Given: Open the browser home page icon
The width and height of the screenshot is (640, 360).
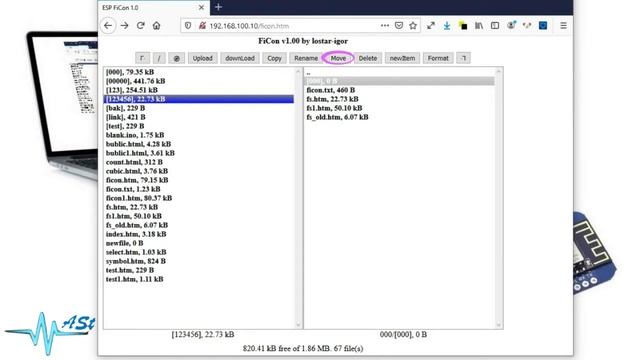Looking at the screenshot, I should [156, 26].
